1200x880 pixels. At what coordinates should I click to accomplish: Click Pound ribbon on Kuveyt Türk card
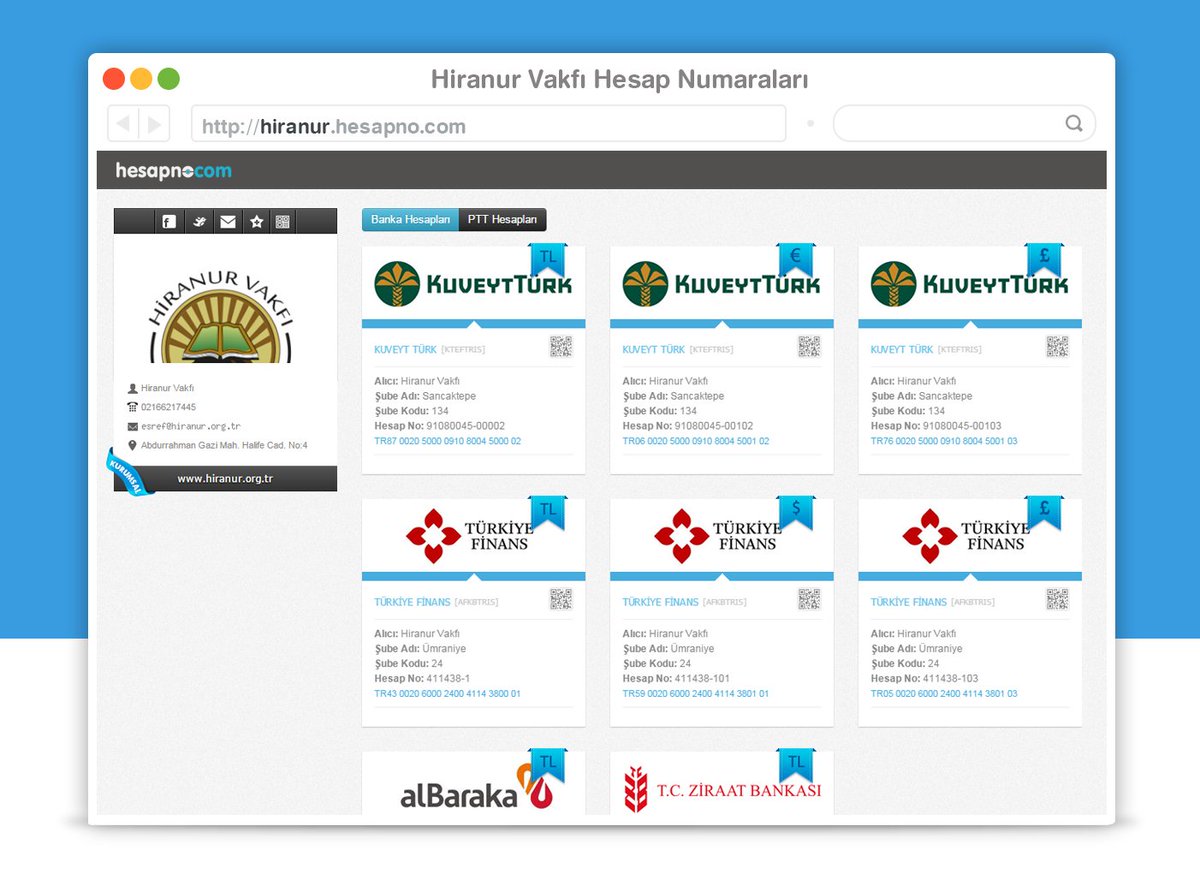pos(1044,259)
